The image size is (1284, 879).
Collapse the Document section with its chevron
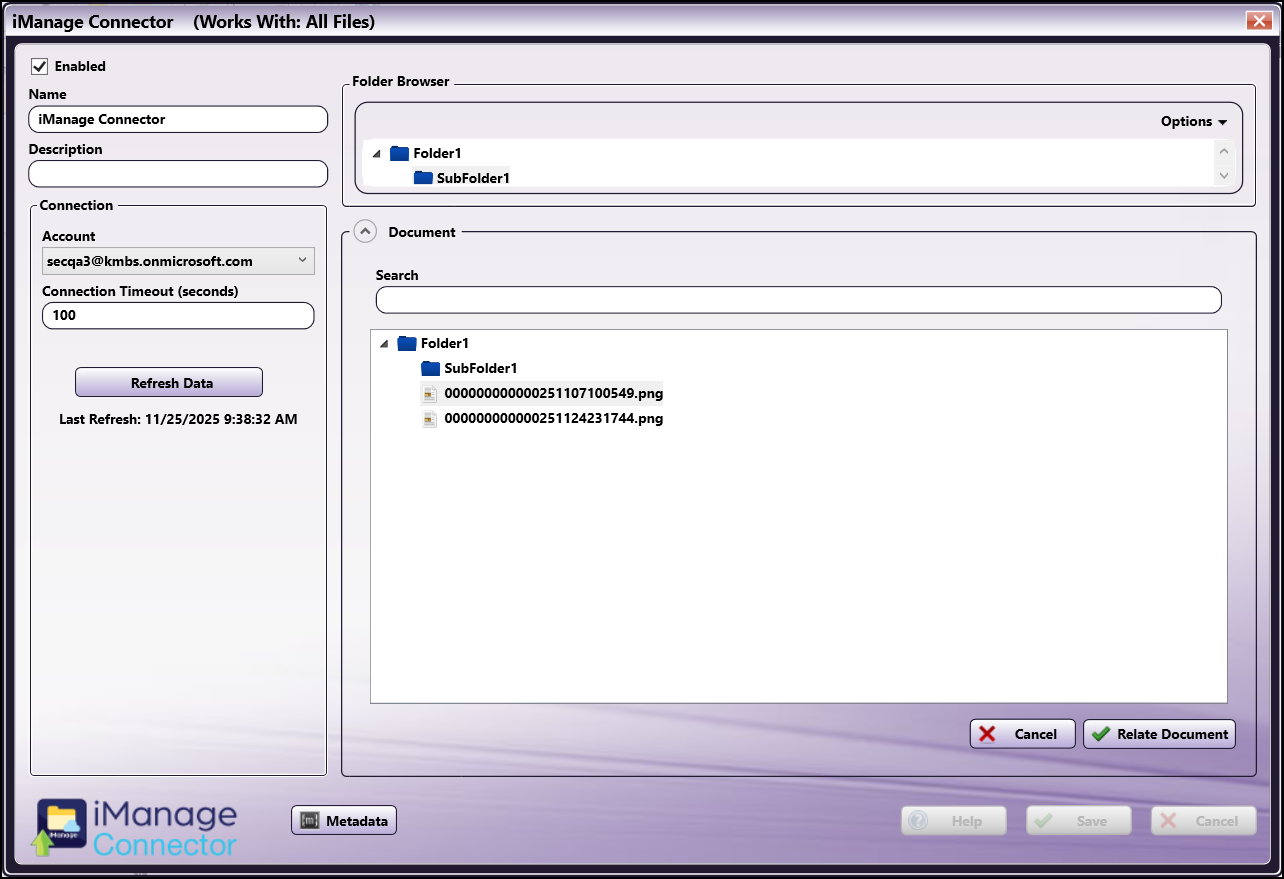pyautogui.click(x=366, y=231)
